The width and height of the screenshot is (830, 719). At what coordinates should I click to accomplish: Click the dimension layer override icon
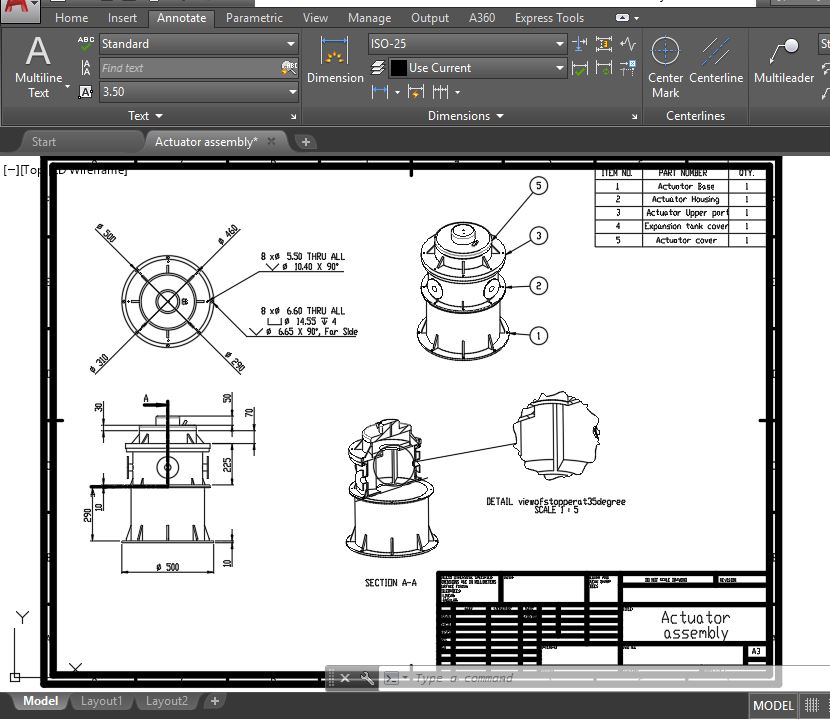(x=377, y=68)
